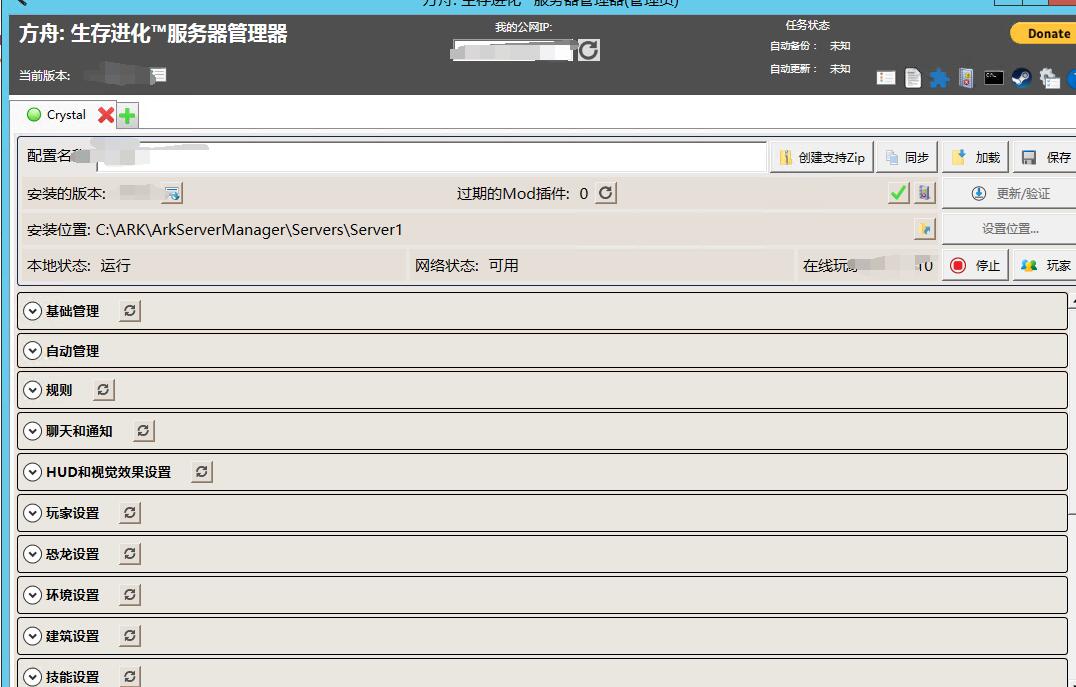This screenshot has height=687, width=1076.
Task: Reset 建筑设置 section with refresh icon
Action: click(130, 636)
